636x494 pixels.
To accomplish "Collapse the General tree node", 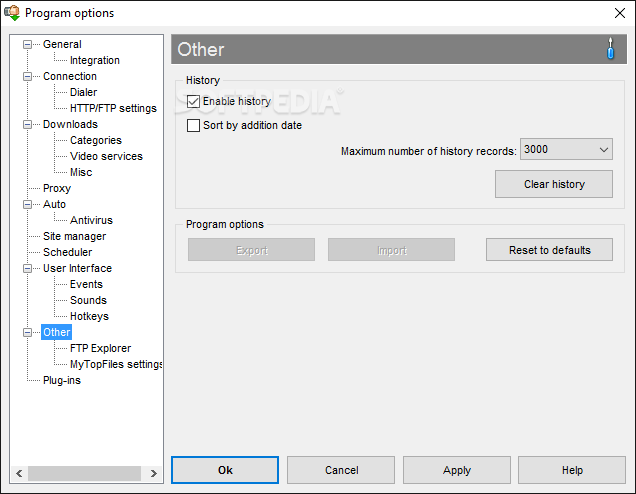I will click(x=27, y=44).
